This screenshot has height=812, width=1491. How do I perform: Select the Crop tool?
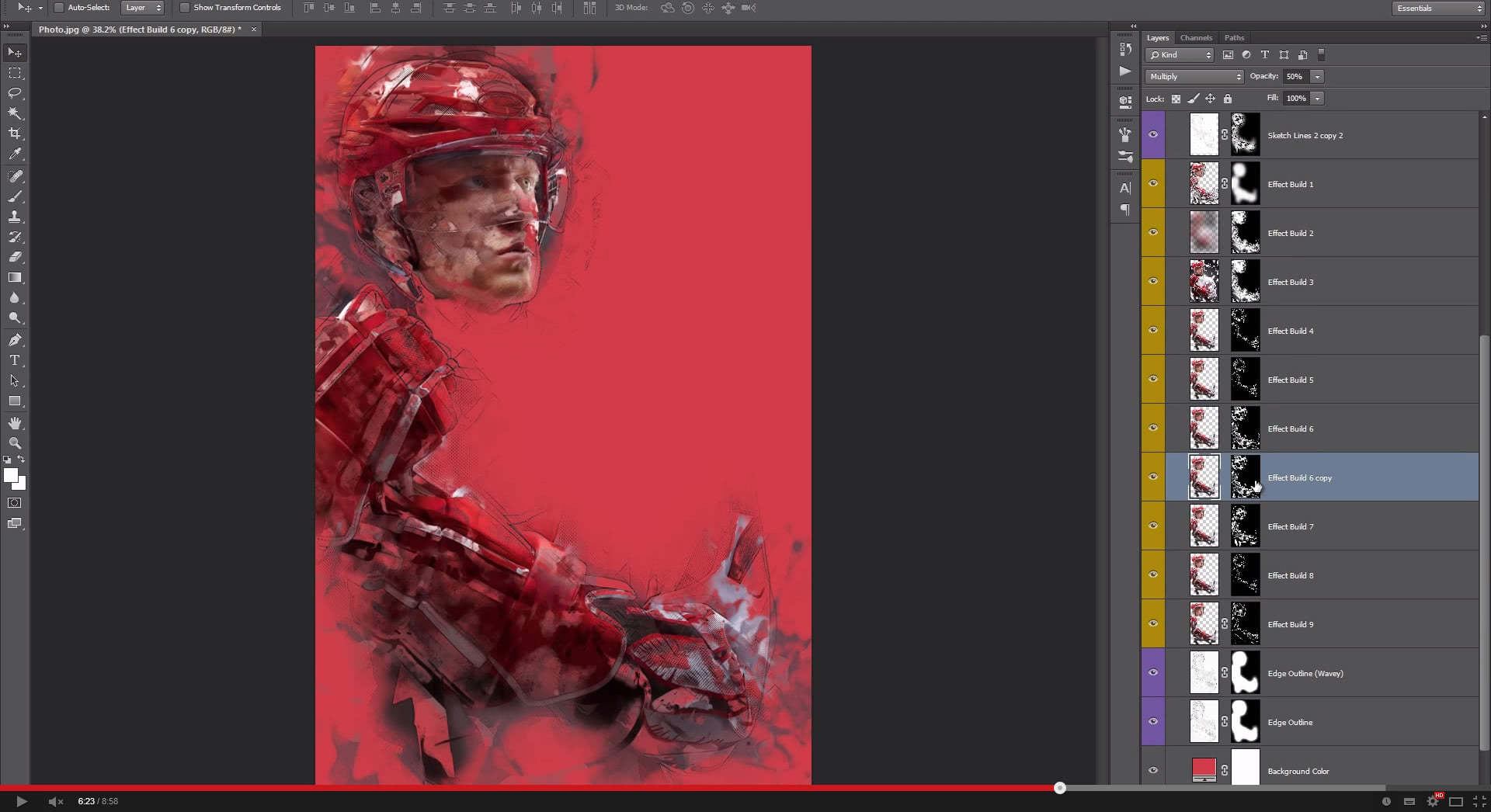pos(14,133)
